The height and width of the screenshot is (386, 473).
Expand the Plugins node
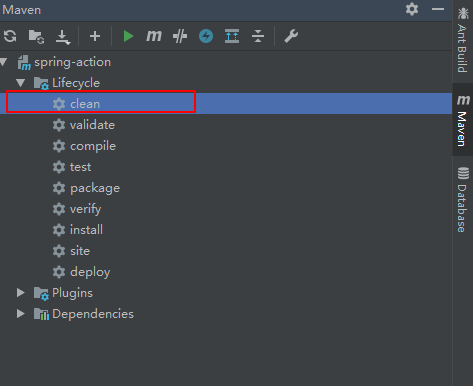[x=21, y=293]
